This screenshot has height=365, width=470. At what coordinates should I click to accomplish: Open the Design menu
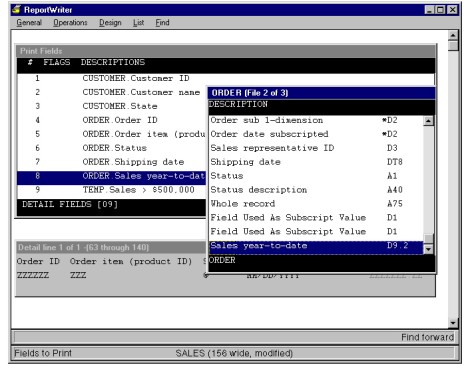tap(110, 23)
